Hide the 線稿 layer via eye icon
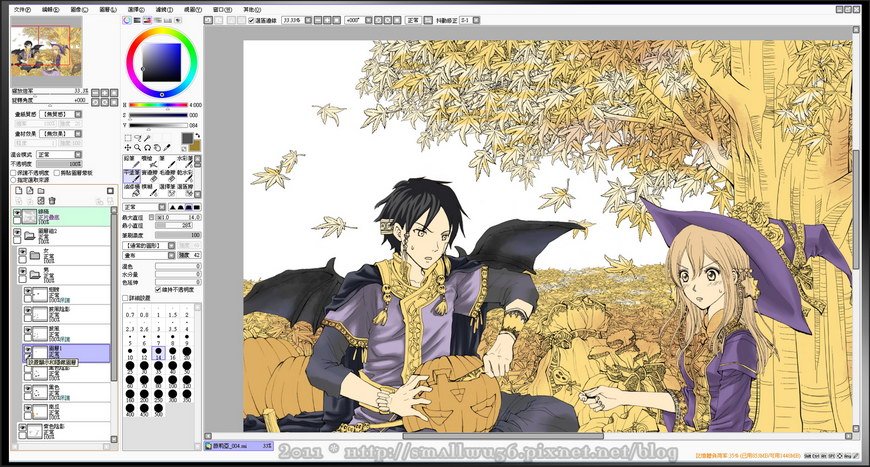Screen dimensions: 870x467 click(17, 213)
